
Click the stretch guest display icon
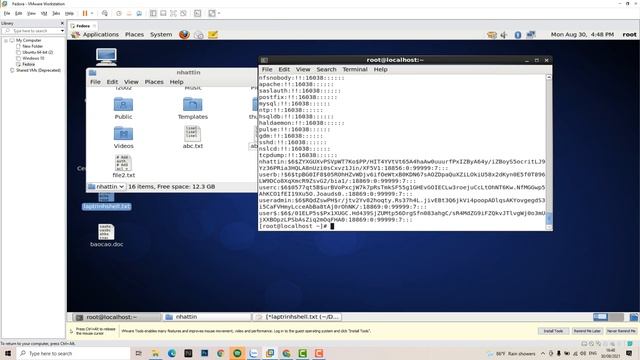point(212,13)
